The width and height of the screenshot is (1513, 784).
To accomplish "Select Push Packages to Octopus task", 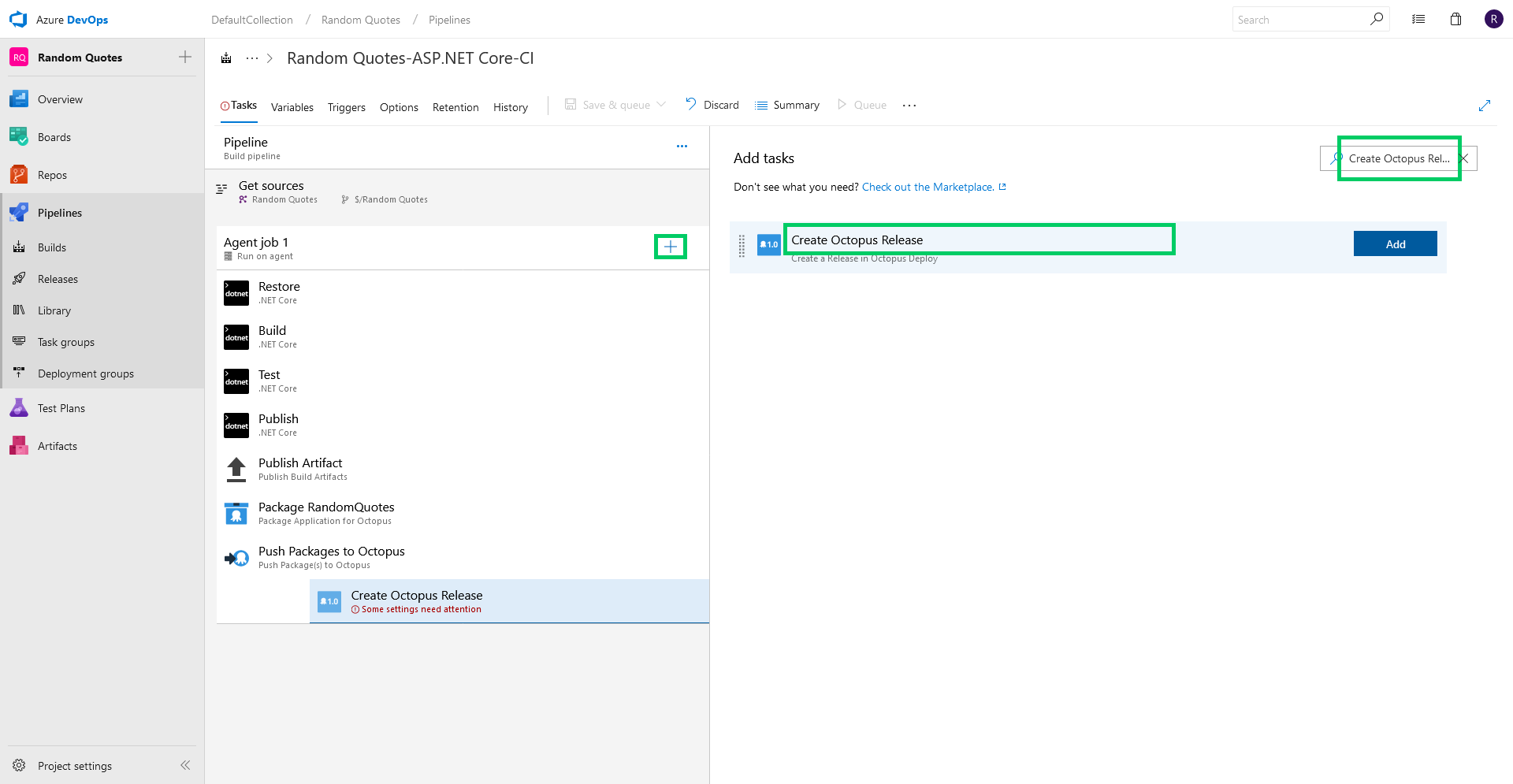I will point(463,557).
